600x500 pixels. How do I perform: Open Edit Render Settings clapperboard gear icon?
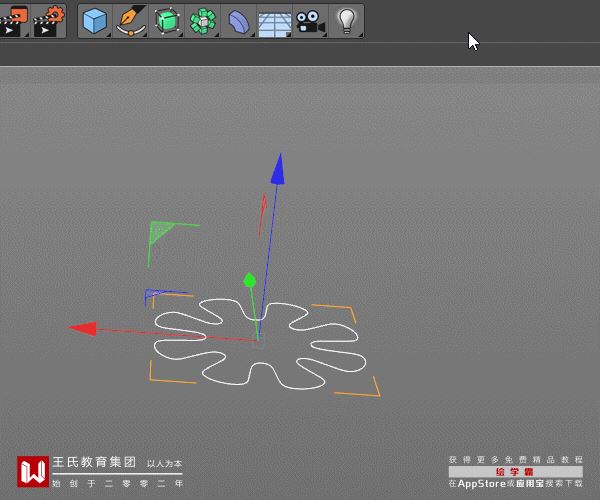(x=49, y=21)
